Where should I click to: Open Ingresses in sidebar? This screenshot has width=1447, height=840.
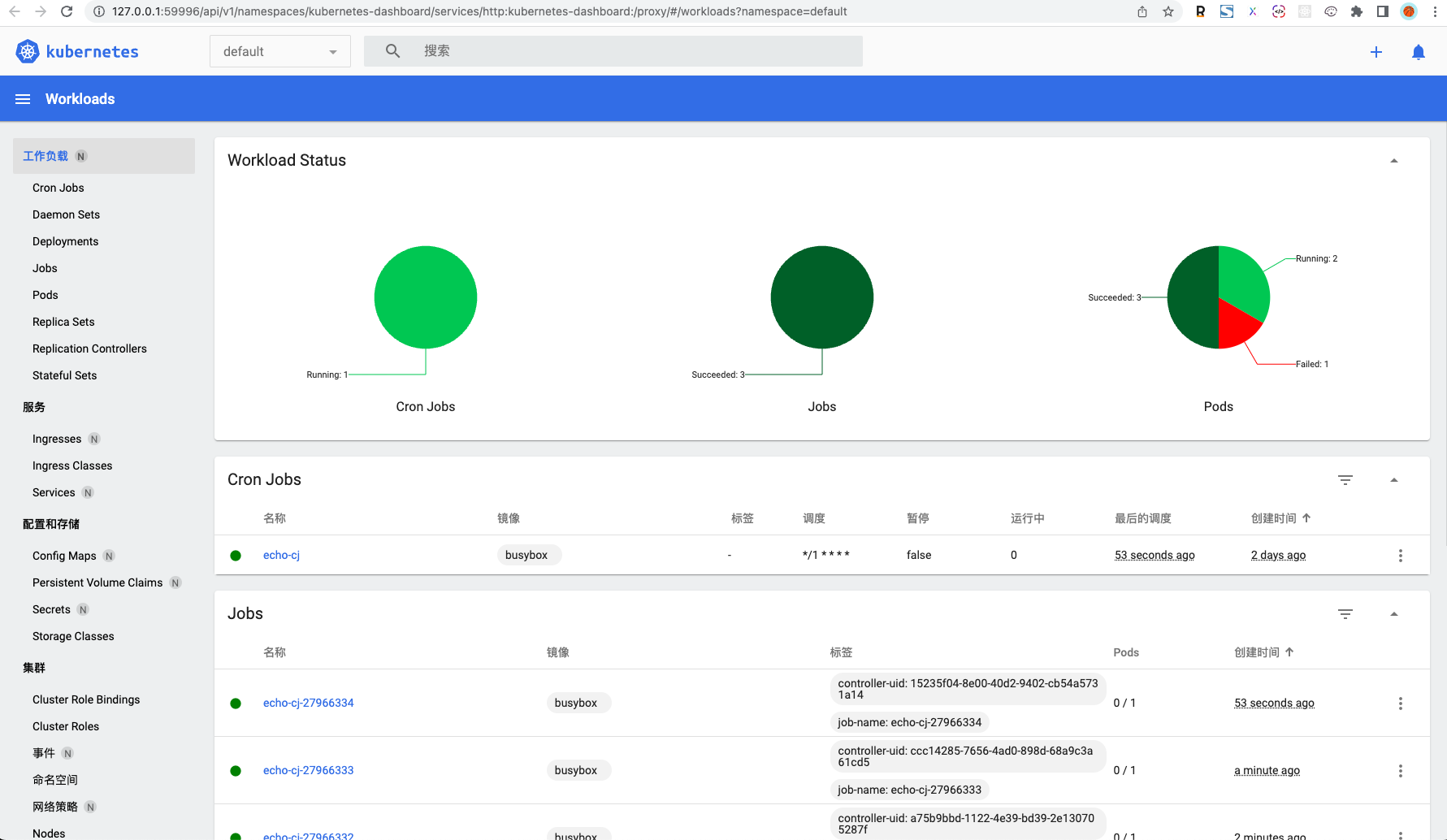[57, 439]
